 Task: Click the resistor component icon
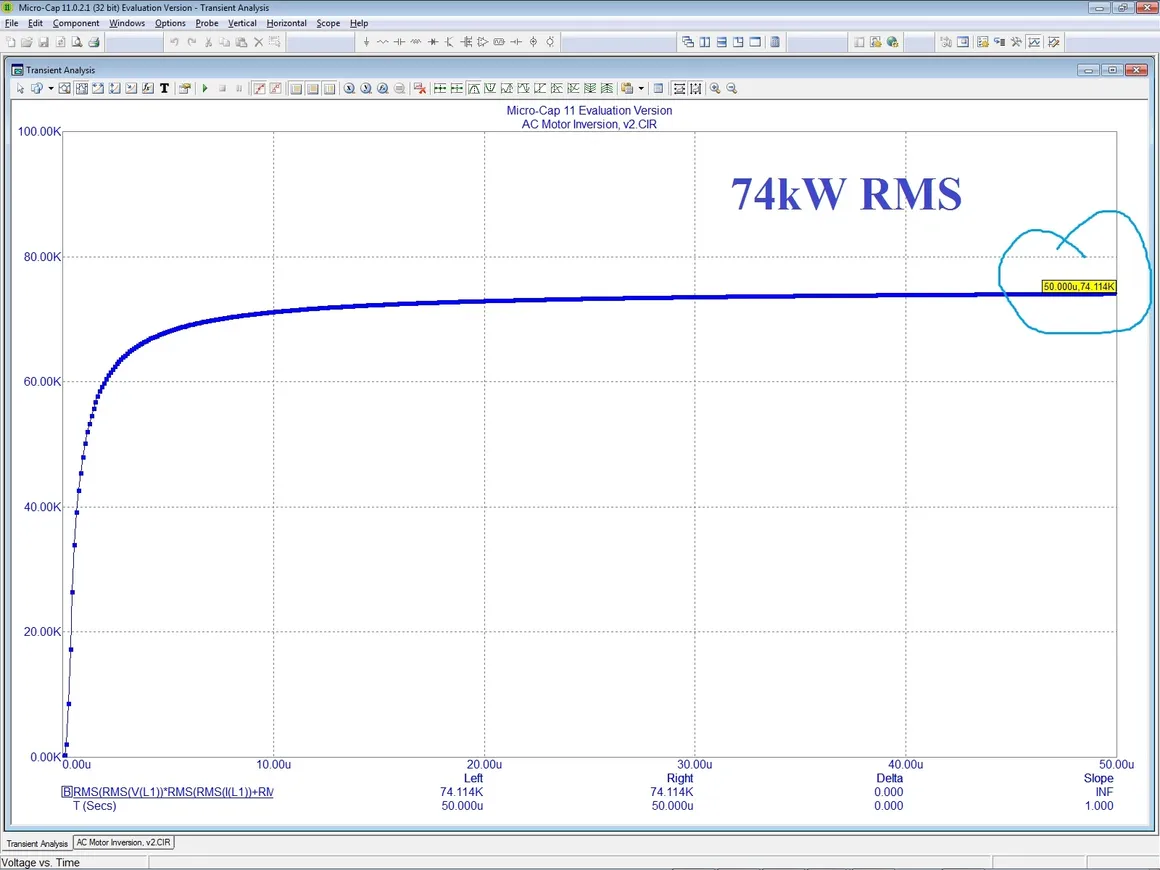click(383, 42)
